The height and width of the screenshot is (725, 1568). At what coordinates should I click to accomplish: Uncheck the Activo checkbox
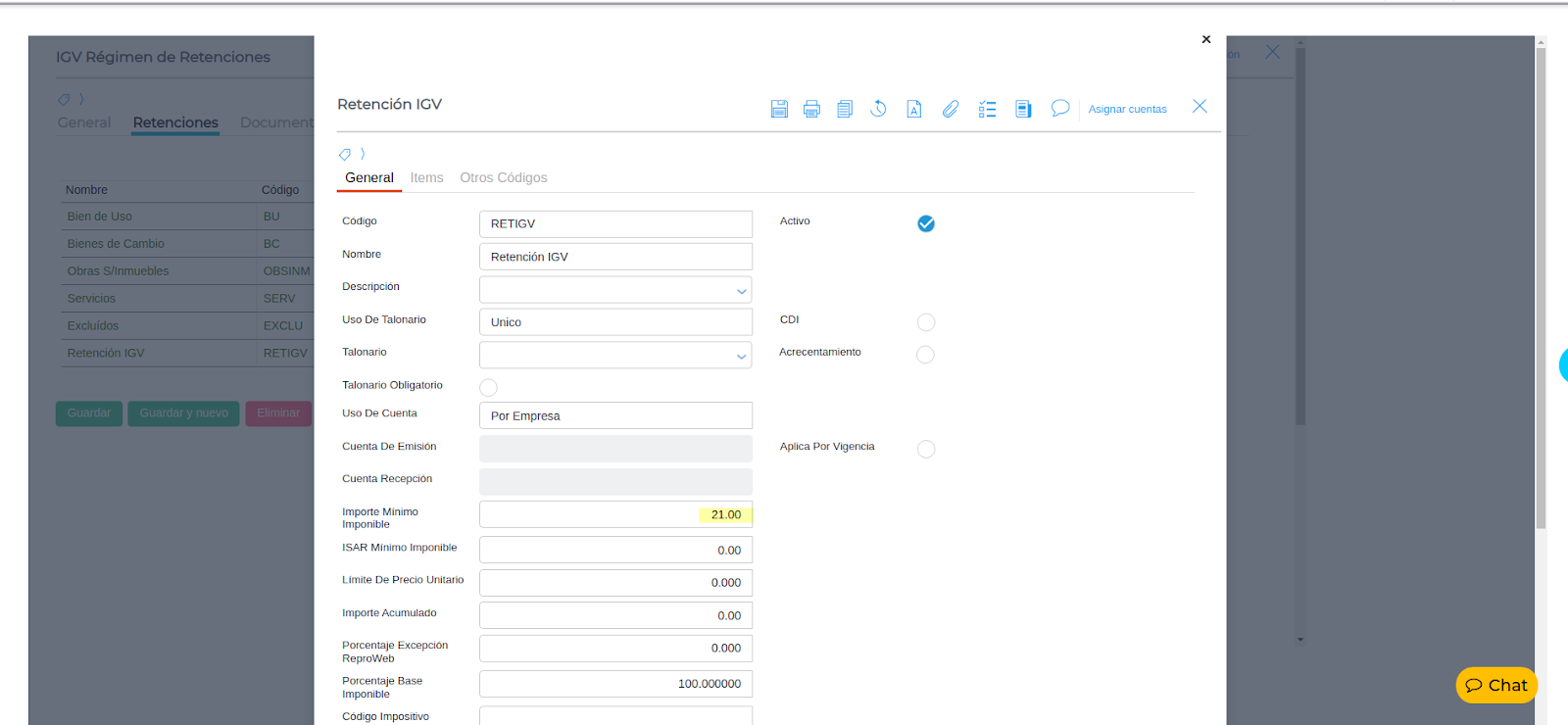tap(926, 223)
